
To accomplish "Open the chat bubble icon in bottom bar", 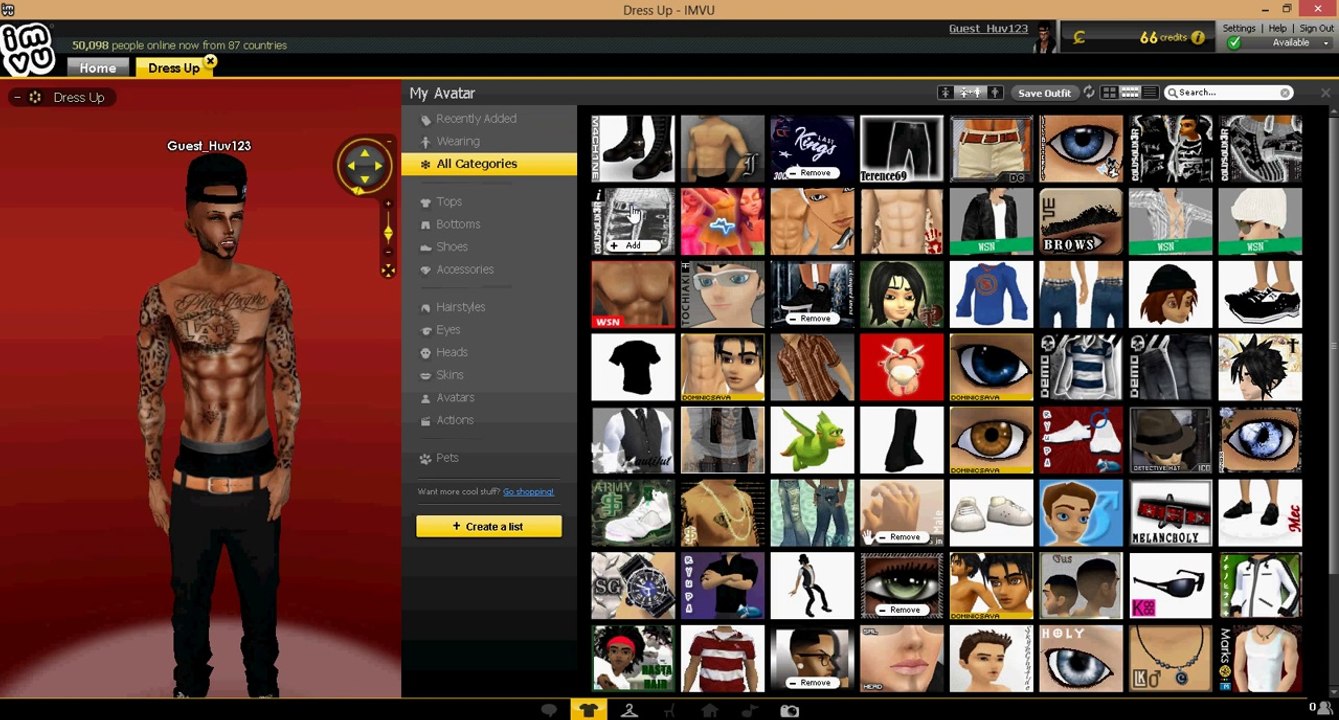I will pos(549,710).
